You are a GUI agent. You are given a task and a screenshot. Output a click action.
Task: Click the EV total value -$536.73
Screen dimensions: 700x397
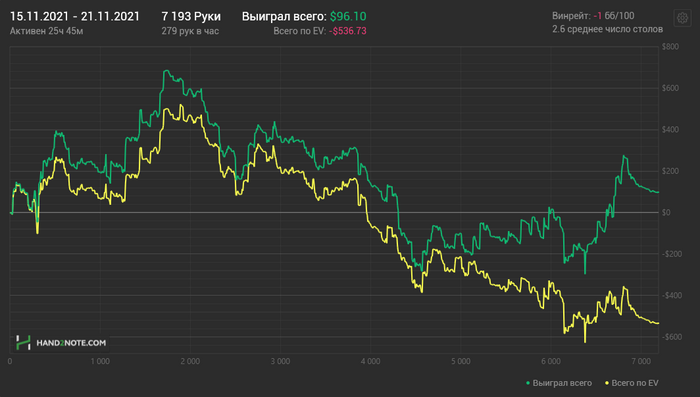(x=348, y=31)
